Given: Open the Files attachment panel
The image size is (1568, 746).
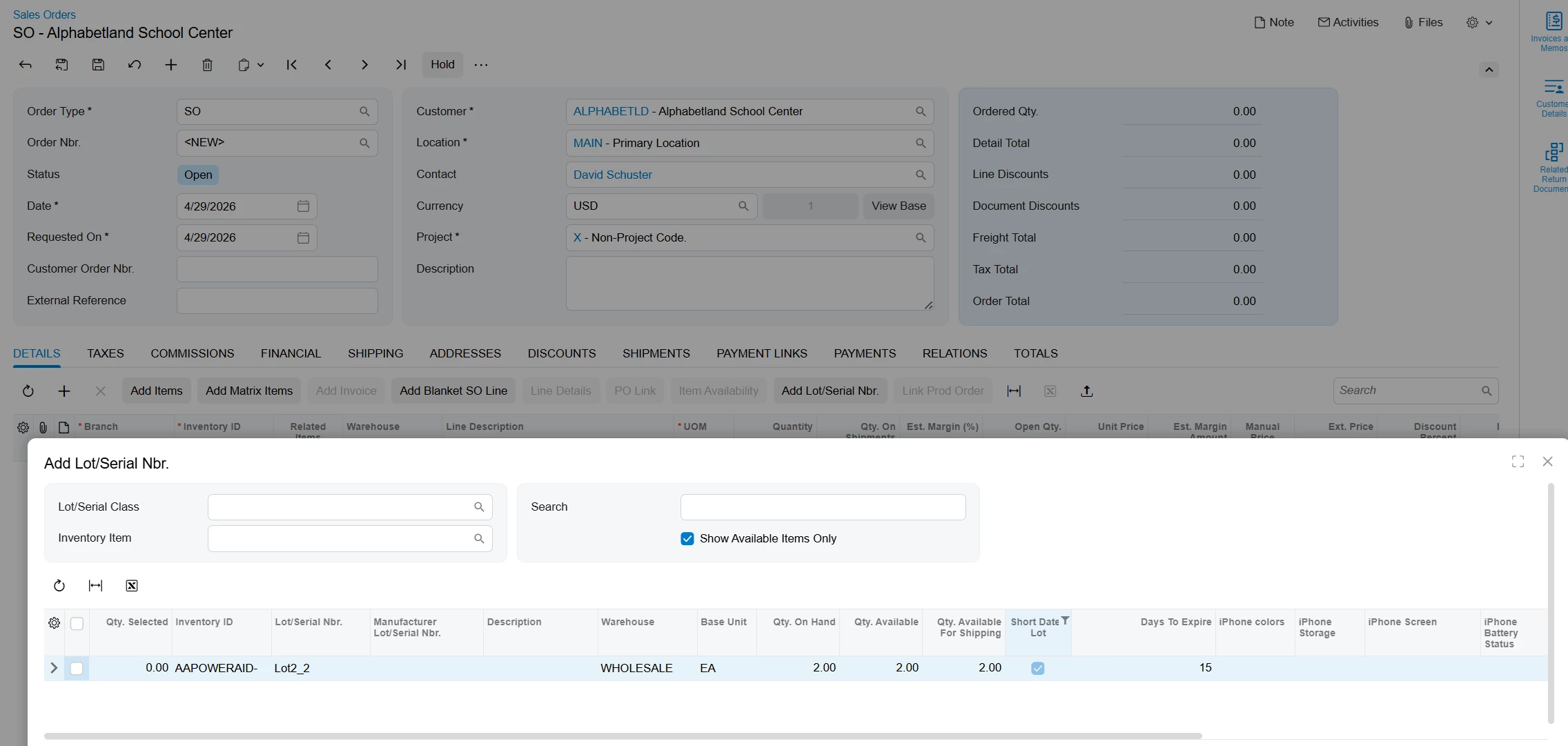Looking at the screenshot, I should [x=1423, y=23].
